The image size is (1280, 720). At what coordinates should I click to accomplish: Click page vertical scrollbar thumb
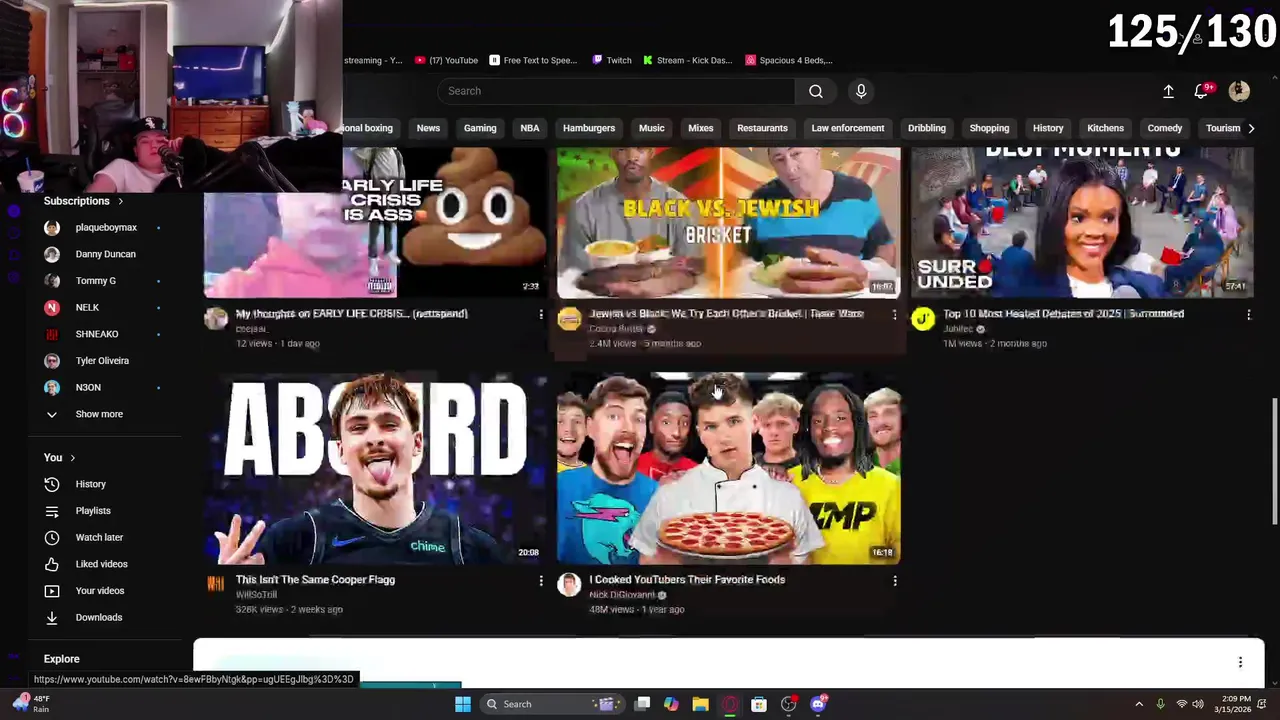[1274, 460]
